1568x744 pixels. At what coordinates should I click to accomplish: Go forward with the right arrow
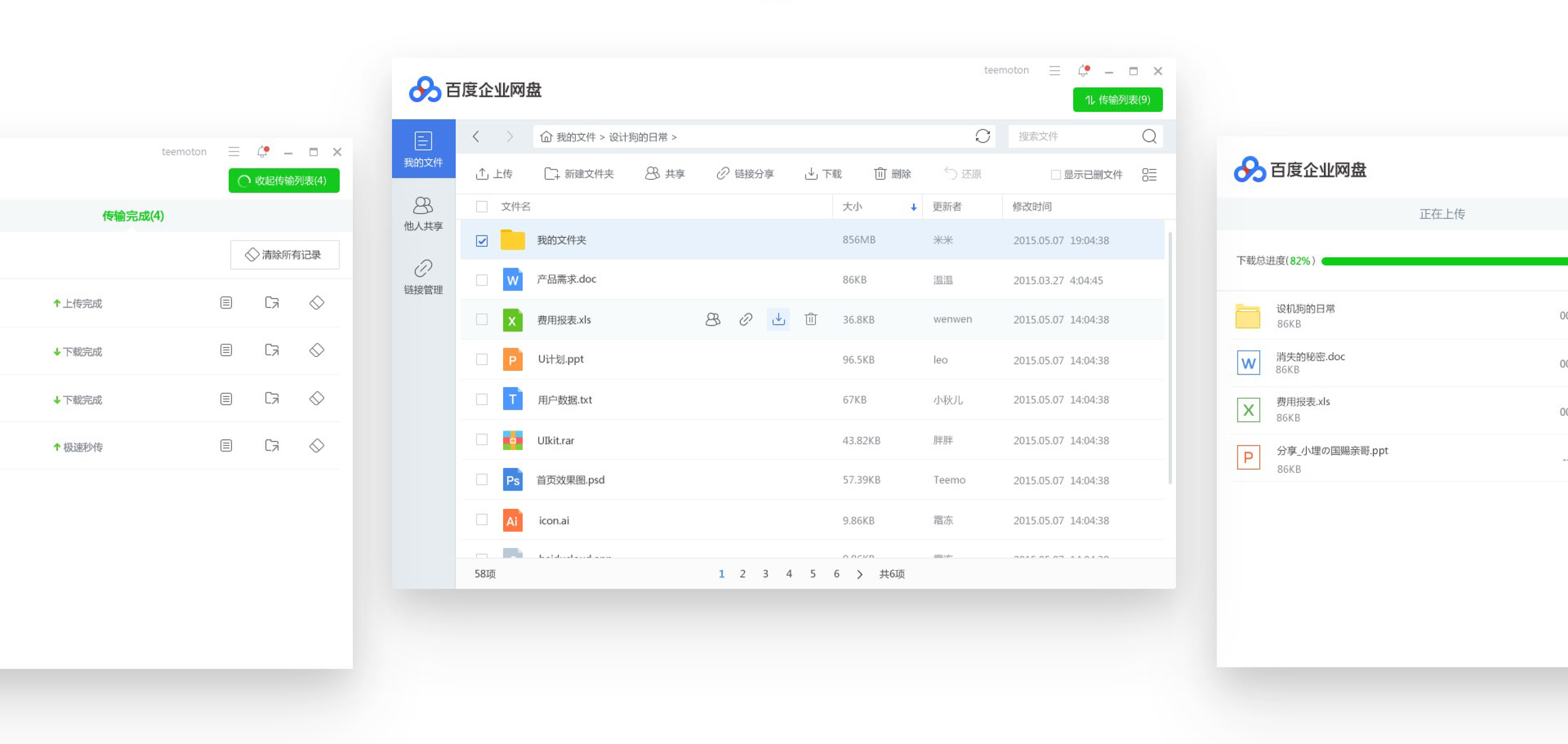(x=509, y=136)
